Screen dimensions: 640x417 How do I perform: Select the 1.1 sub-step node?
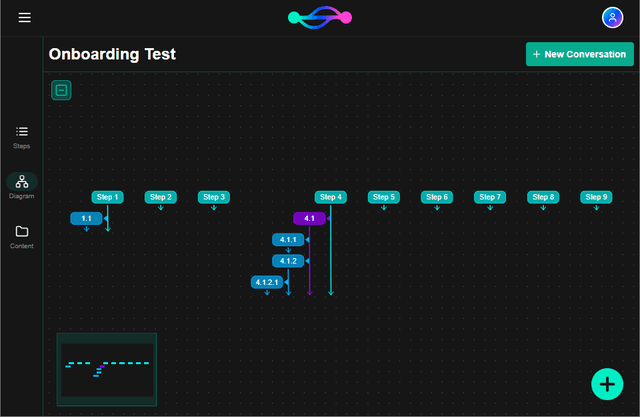coord(86,218)
